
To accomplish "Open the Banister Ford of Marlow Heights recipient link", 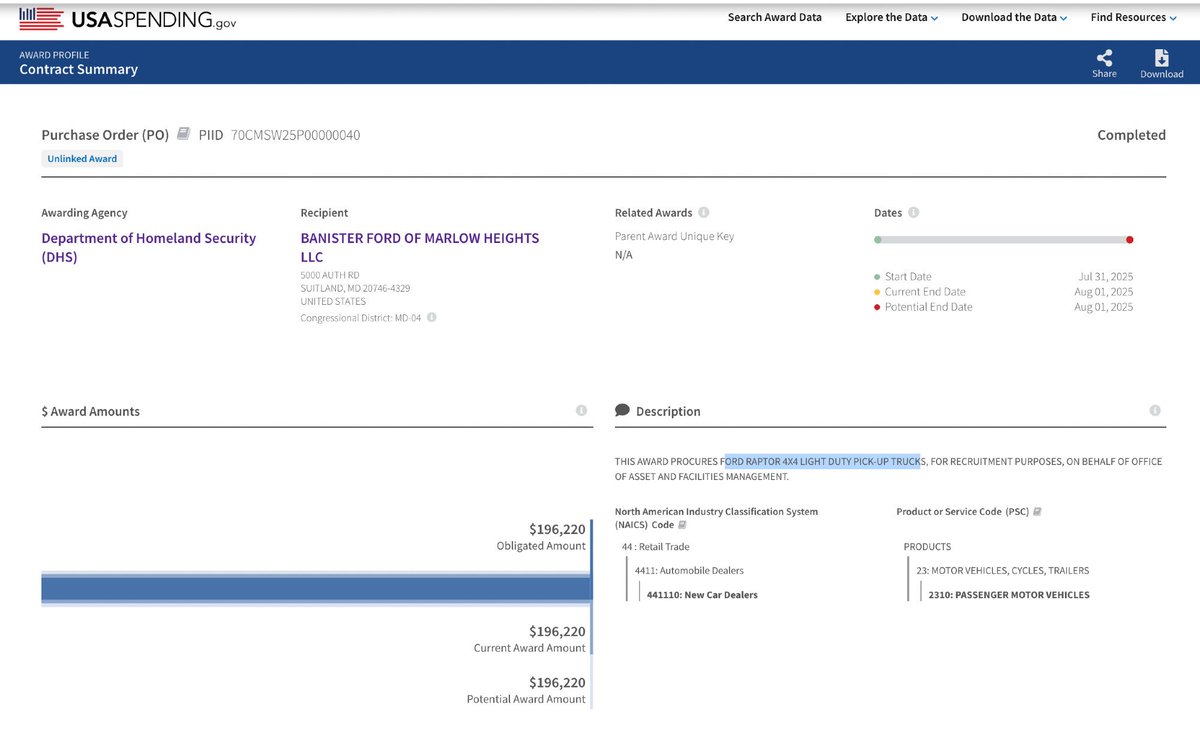I will (420, 247).
